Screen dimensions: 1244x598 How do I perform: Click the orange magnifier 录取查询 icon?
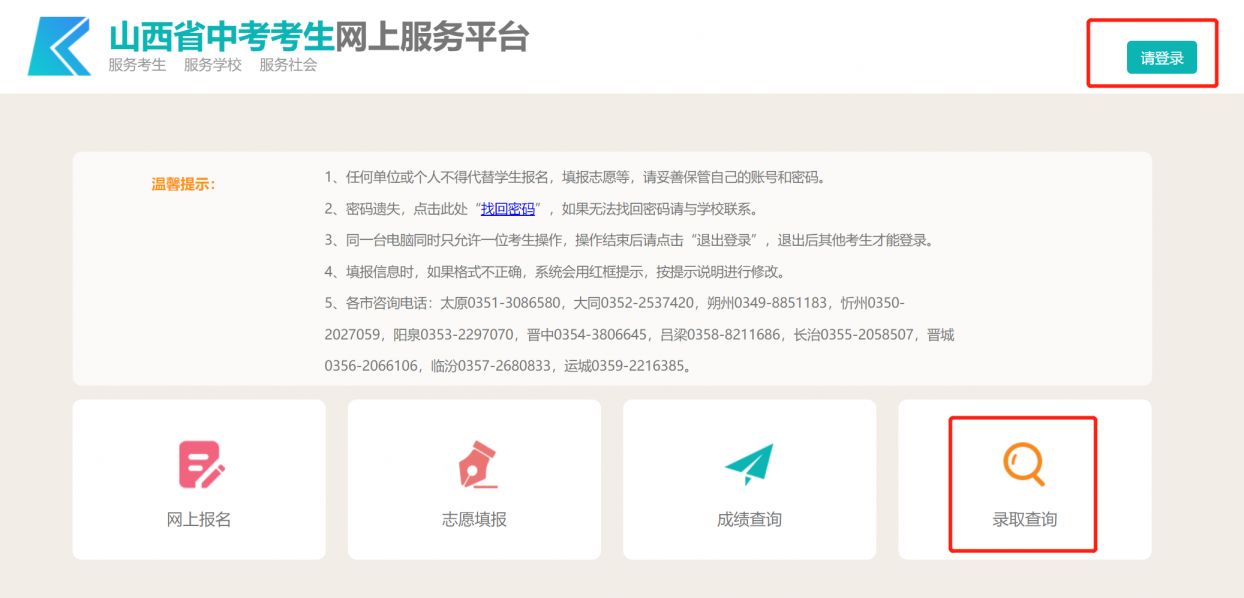(x=1024, y=465)
